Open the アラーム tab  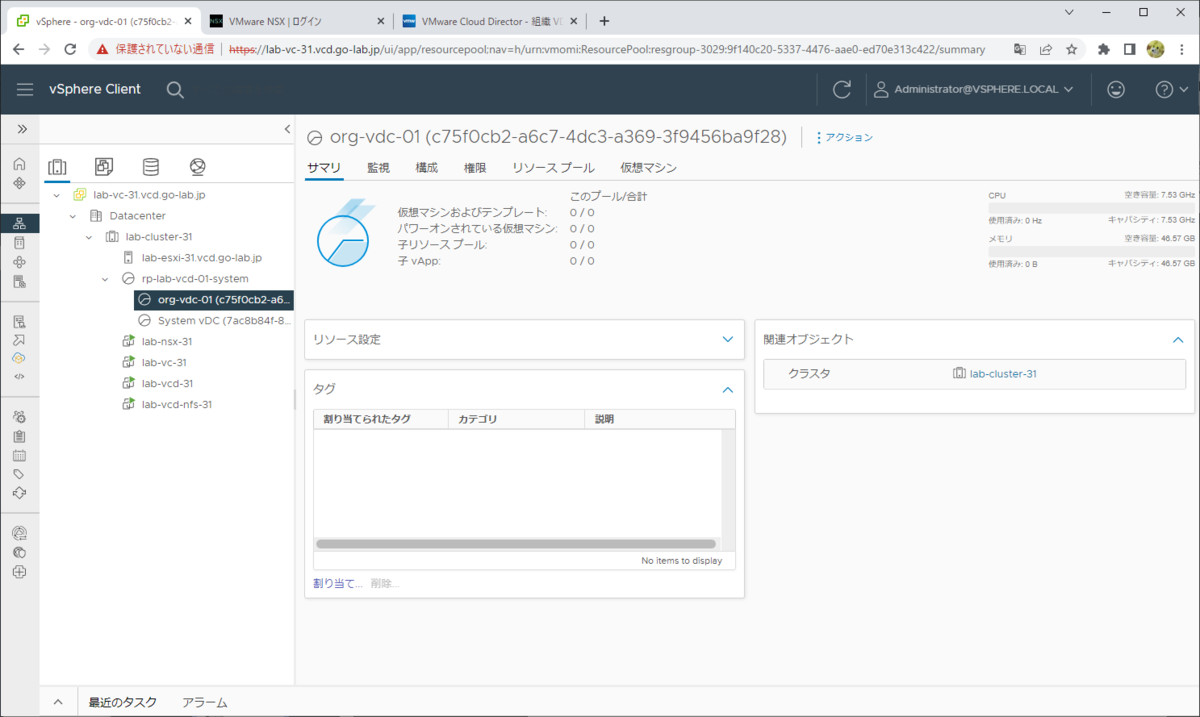(x=205, y=702)
